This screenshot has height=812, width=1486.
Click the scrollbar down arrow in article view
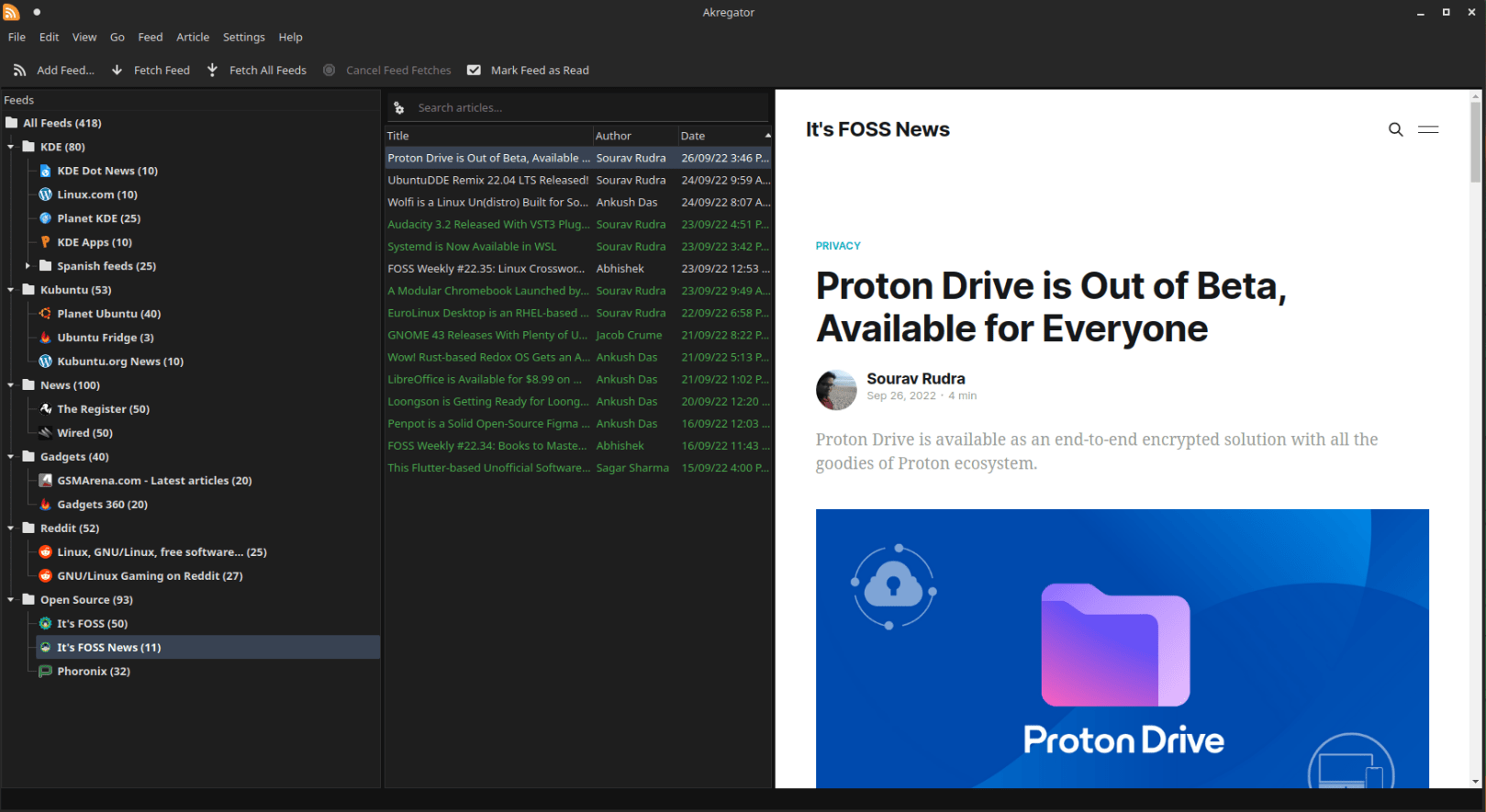(1476, 782)
